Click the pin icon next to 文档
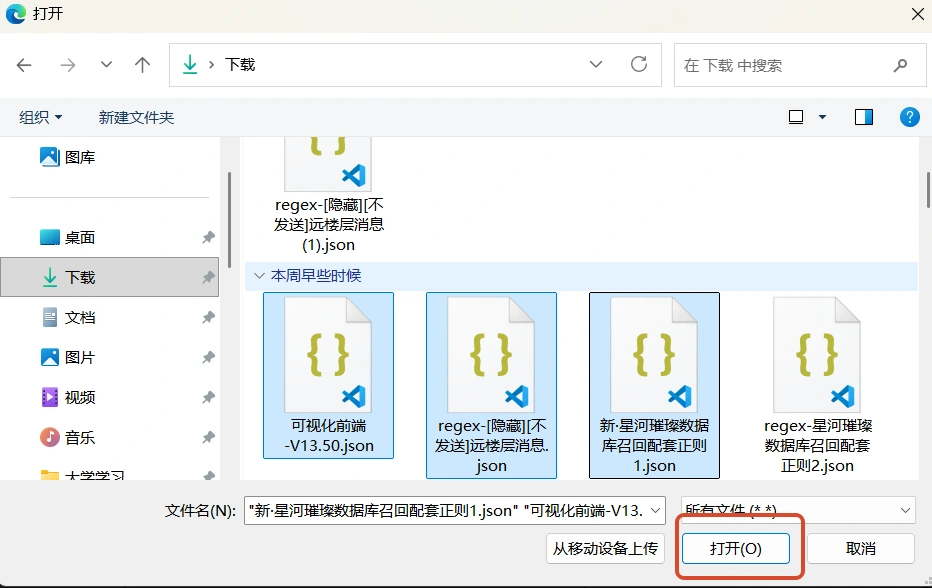 [x=208, y=317]
